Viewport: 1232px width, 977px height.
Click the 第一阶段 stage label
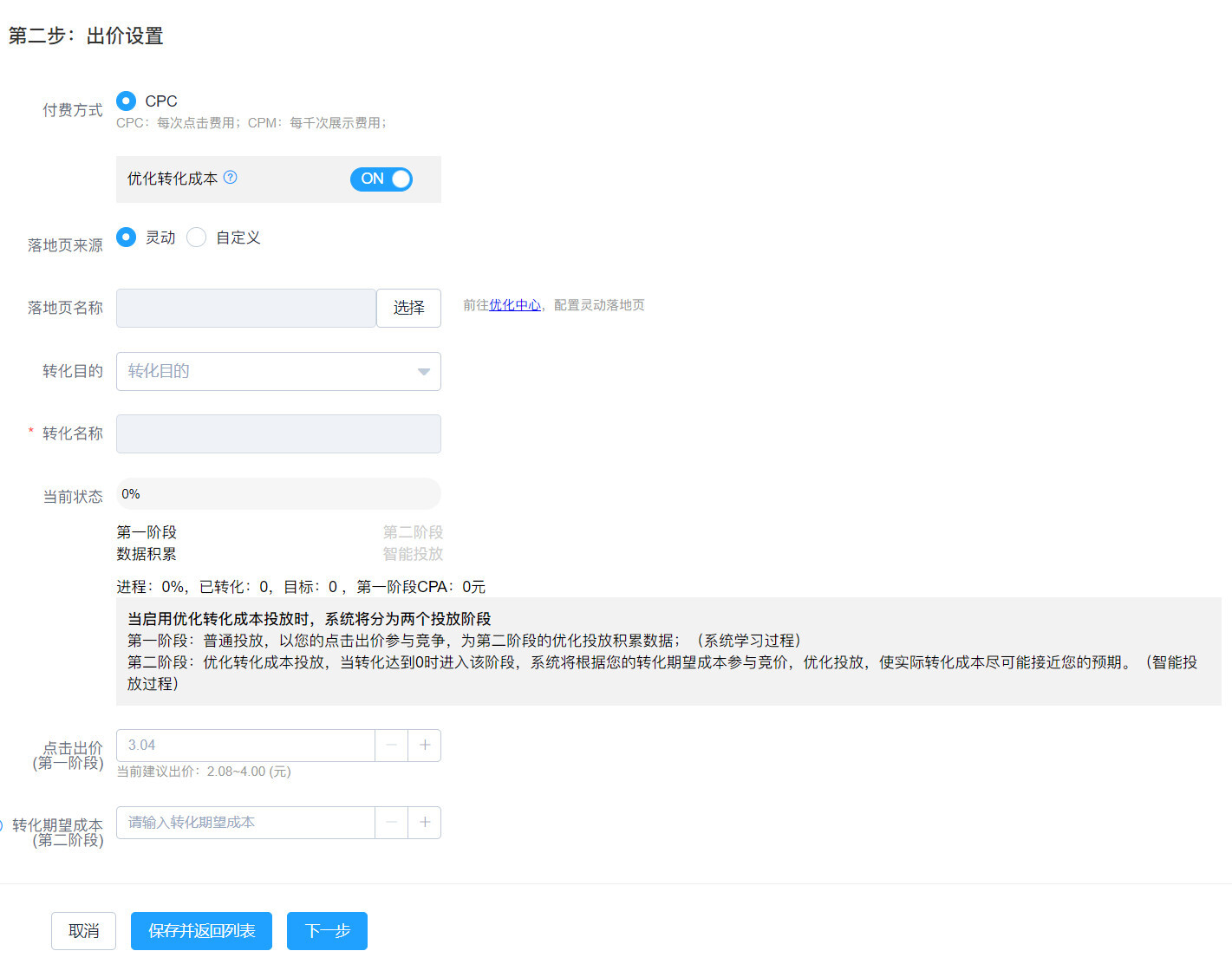tap(147, 532)
